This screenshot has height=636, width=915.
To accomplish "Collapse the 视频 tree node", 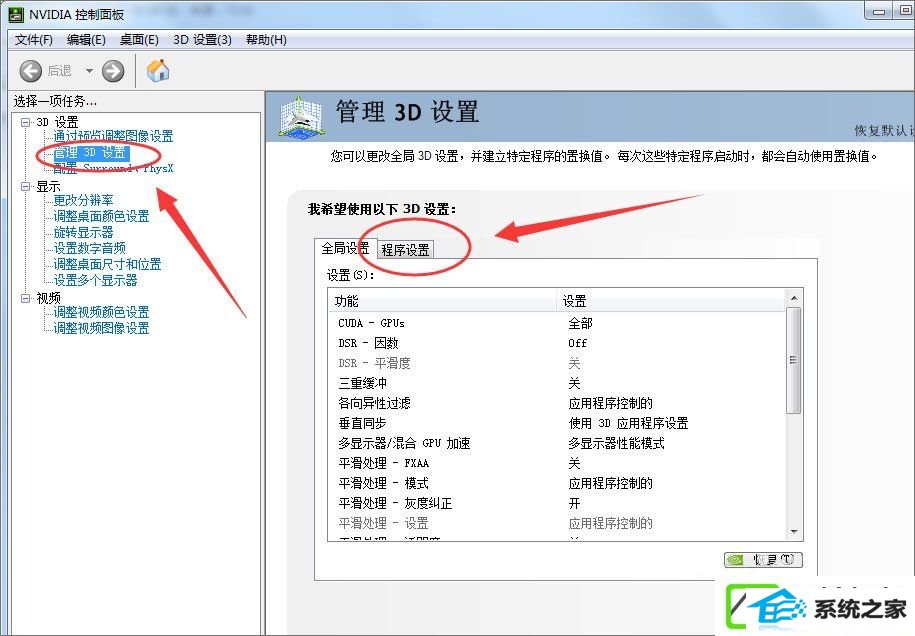I will coord(26,298).
